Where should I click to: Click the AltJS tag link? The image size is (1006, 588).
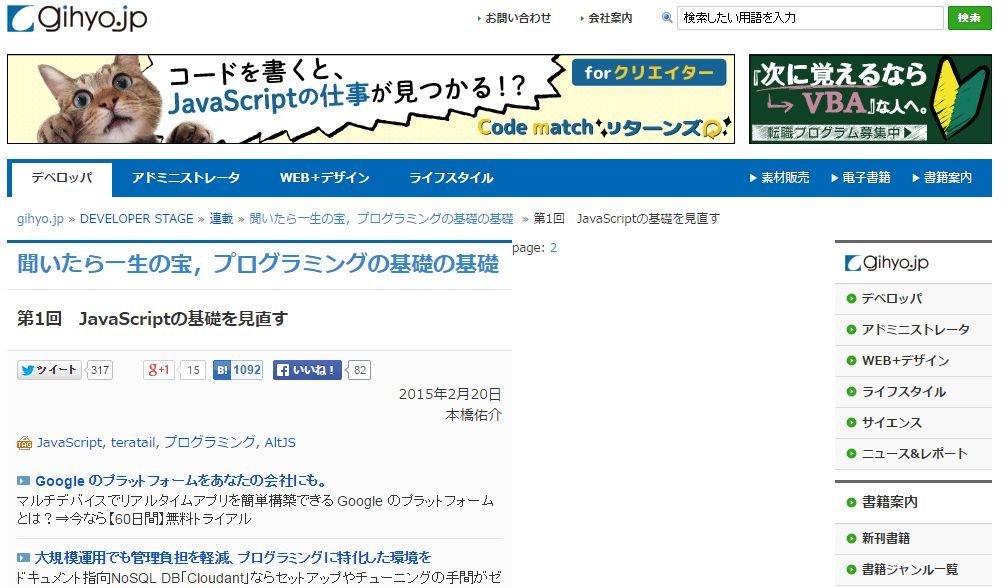pos(280,442)
